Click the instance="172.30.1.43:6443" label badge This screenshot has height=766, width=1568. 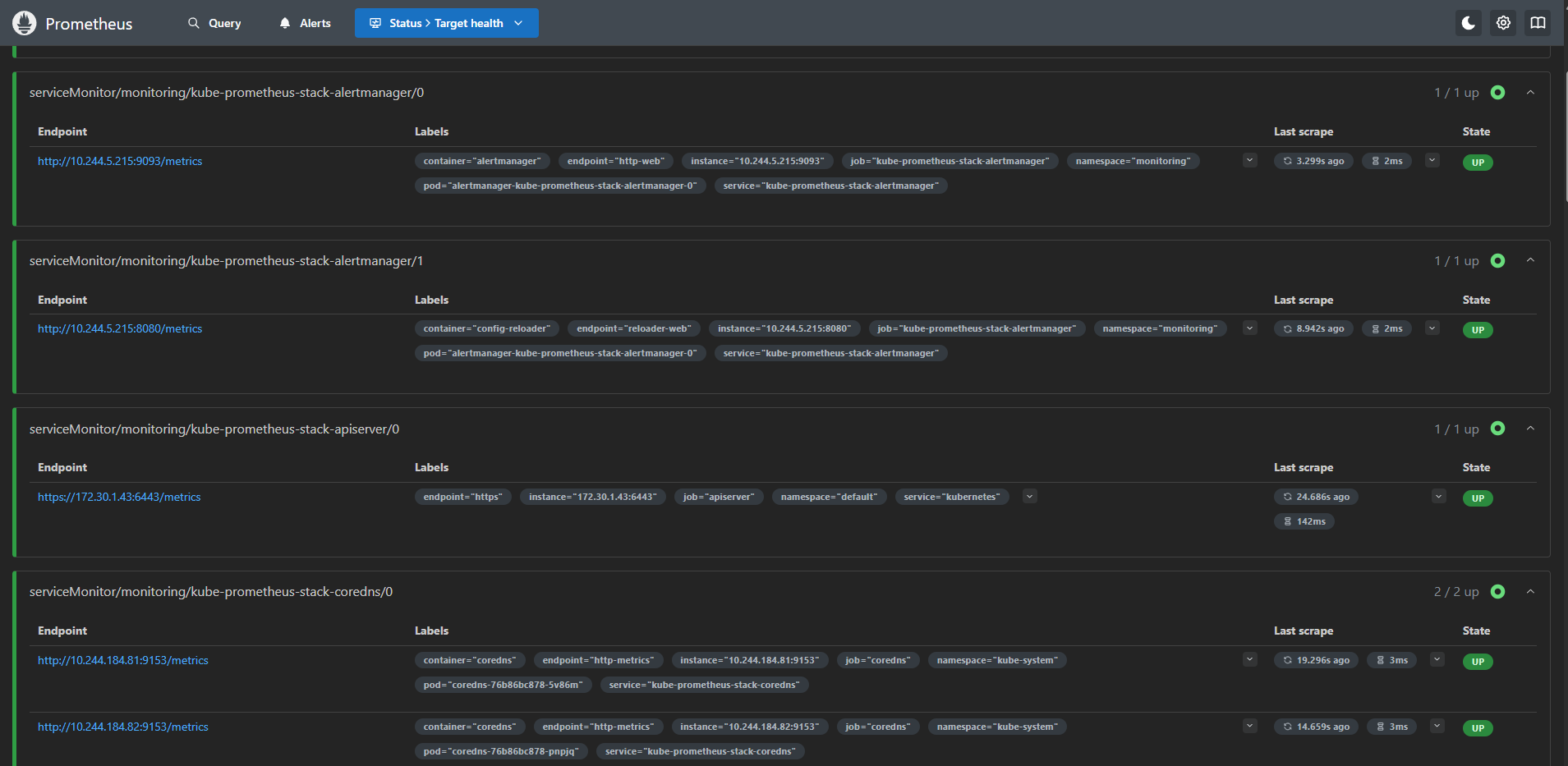[x=593, y=497]
